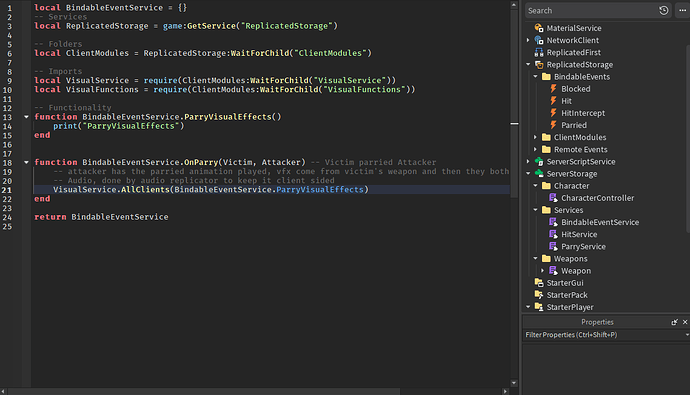Click the Weapon module script icon
Image resolution: width=690 pixels, height=395 pixels.
click(553, 271)
